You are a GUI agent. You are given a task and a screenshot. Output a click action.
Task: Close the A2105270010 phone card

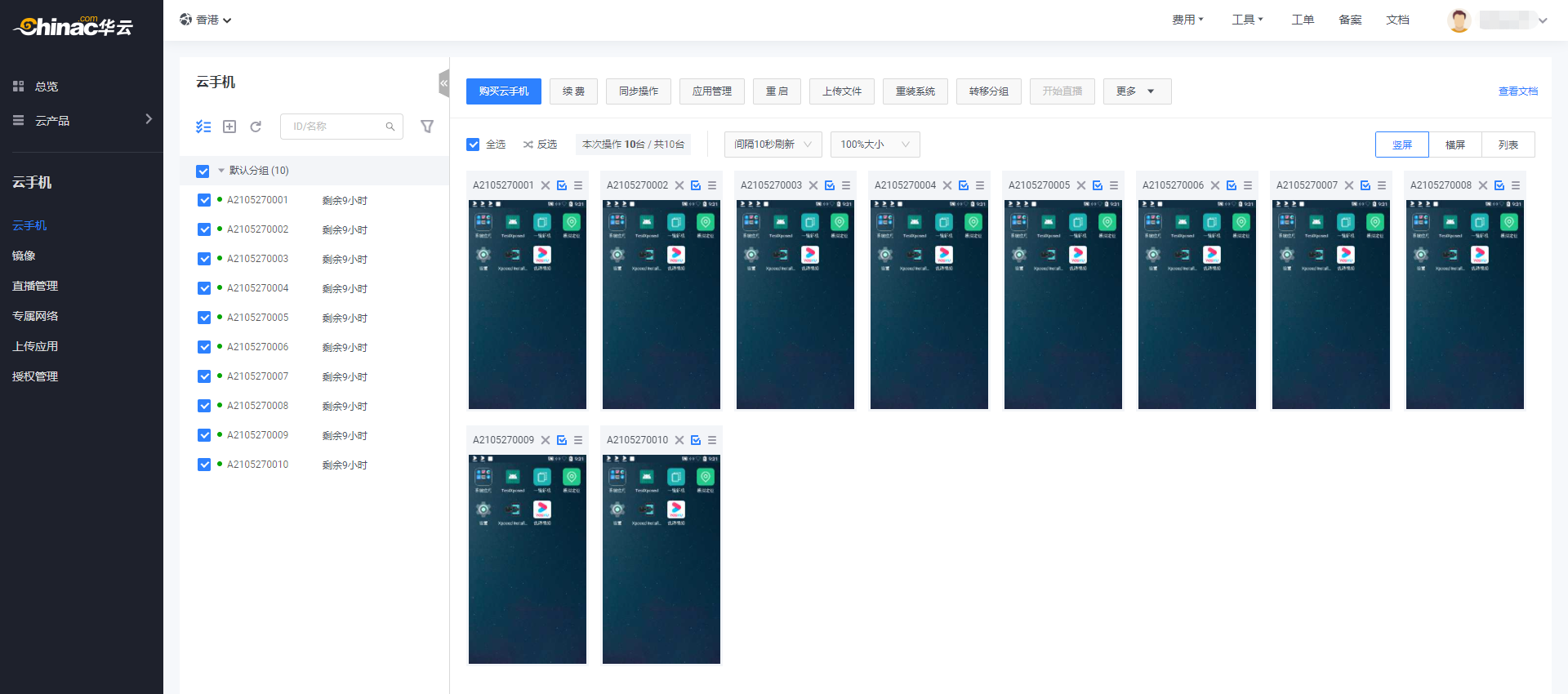679,440
